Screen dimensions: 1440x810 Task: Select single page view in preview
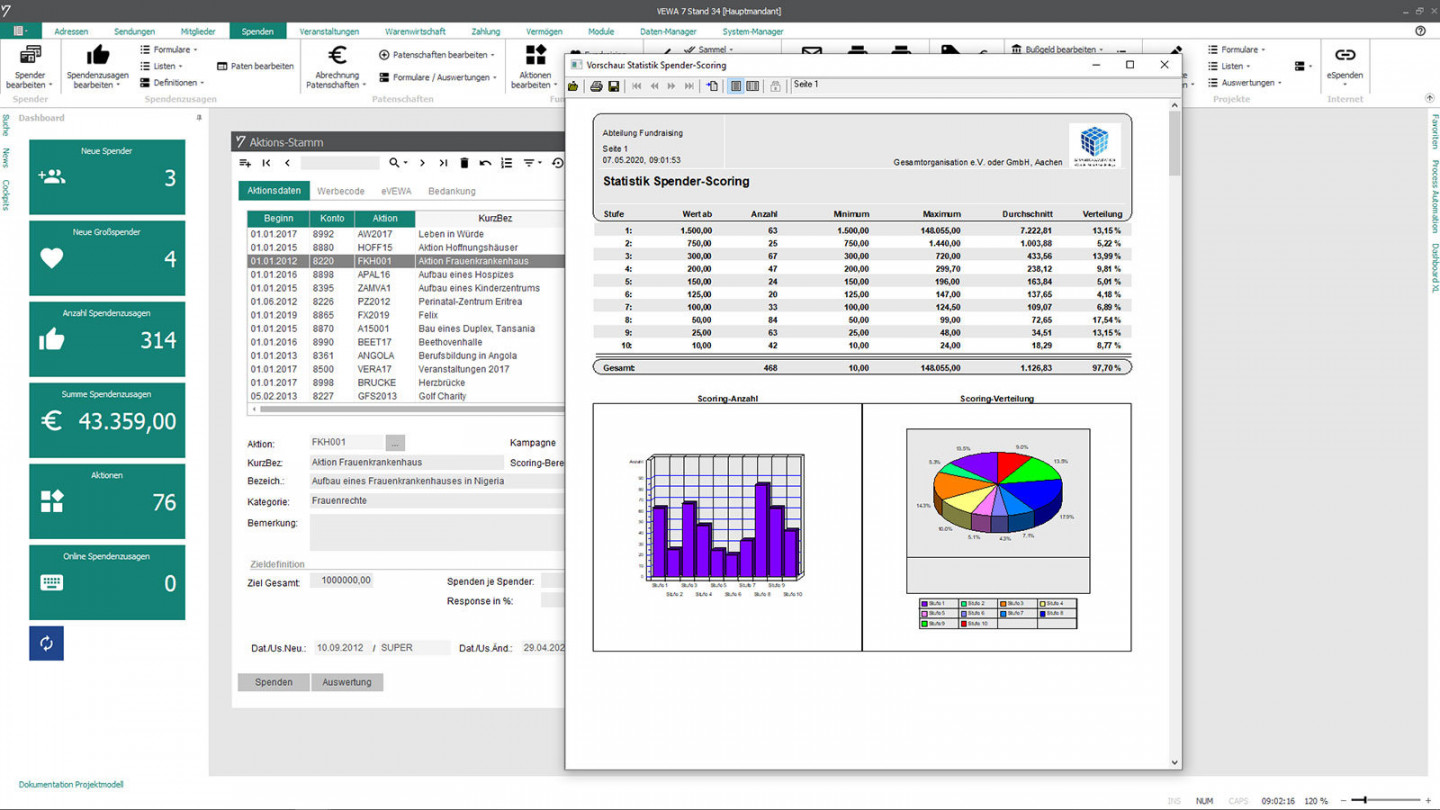[x=736, y=87]
